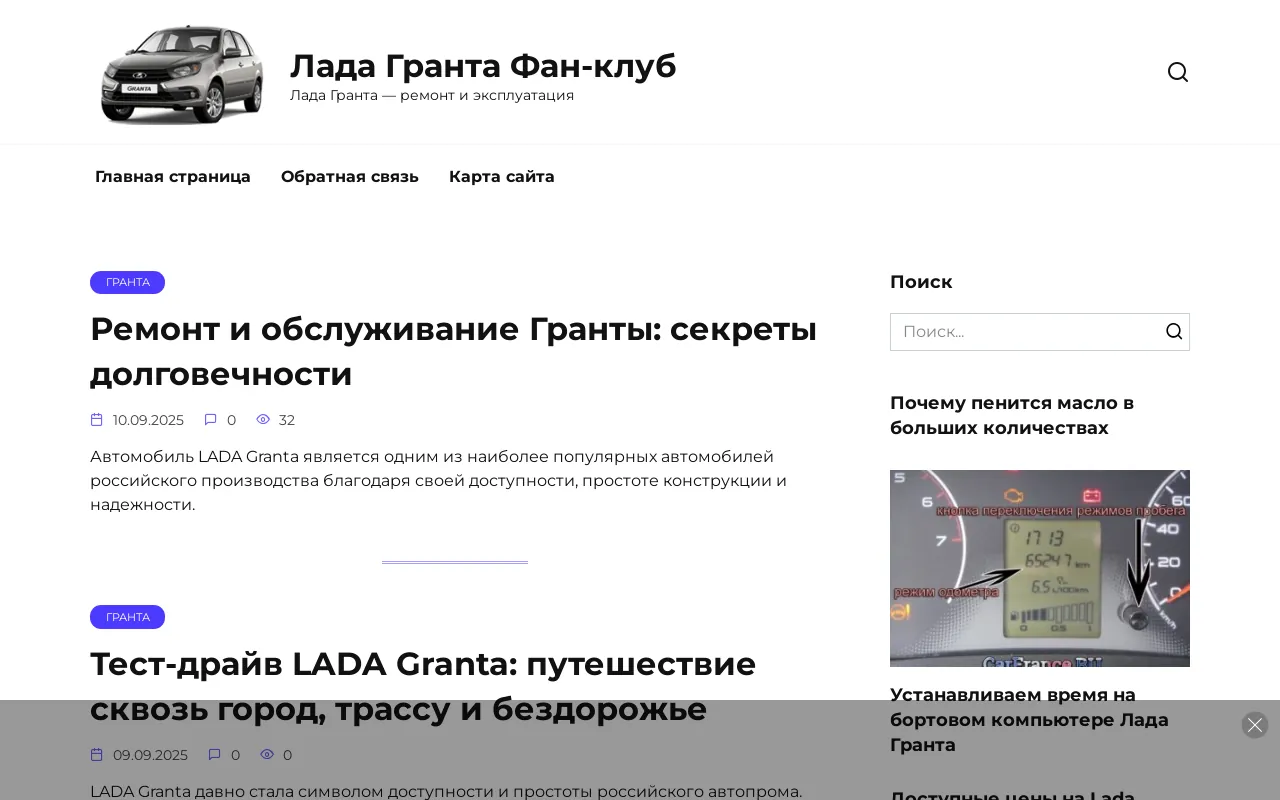The height and width of the screenshot is (800, 1280).
Task: Open Устанавливаем время на бортовом компьютере link
Action: (1029, 720)
